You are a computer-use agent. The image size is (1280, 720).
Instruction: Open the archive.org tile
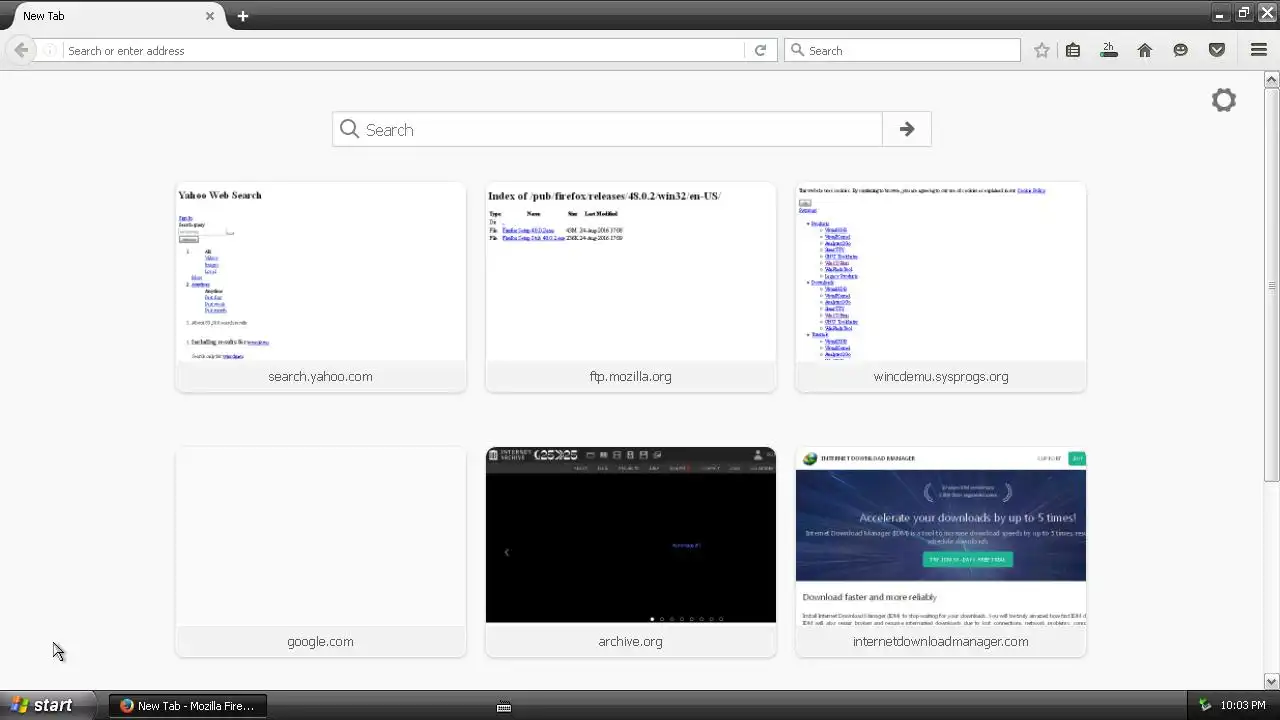click(630, 552)
